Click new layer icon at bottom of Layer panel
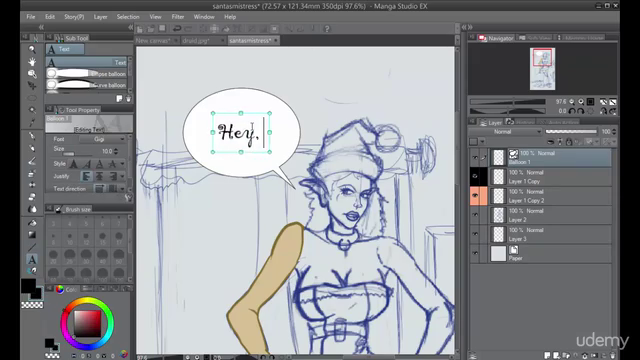Viewport: 640px width, 360px height. pyautogui.click(x=547, y=356)
